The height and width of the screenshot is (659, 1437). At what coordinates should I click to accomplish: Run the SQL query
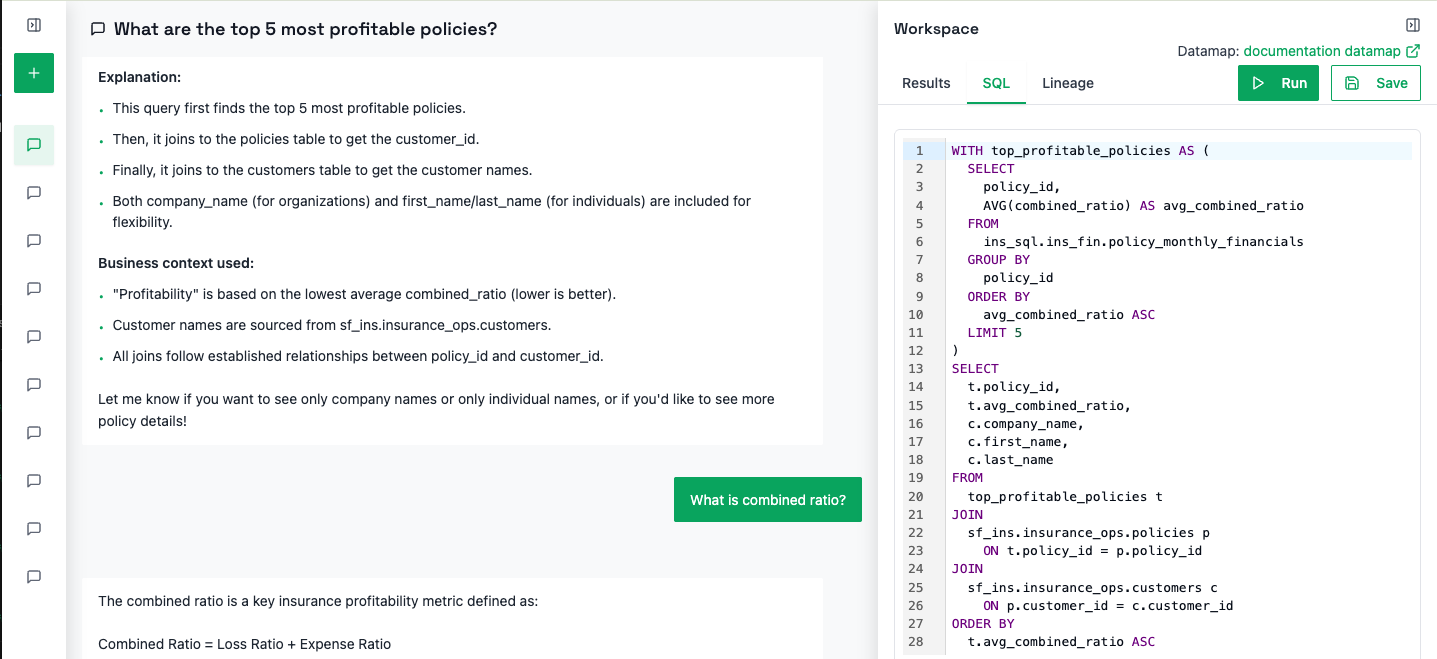(1279, 83)
